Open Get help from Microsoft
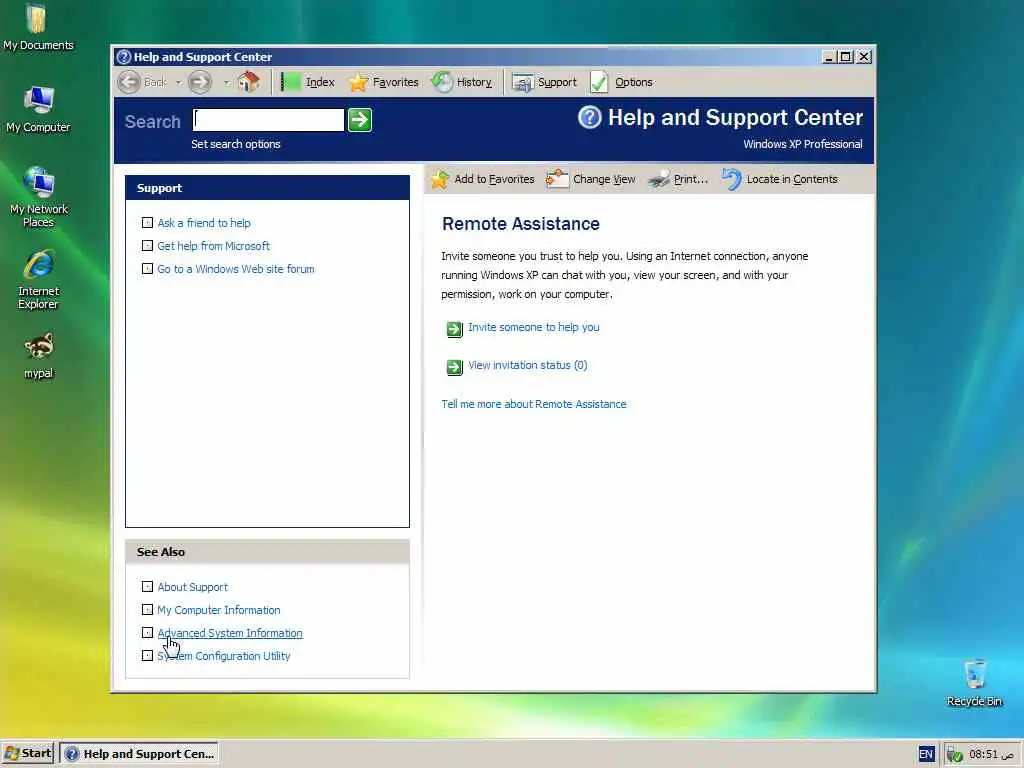Screen dimensions: 1024x768 [214, 246]
